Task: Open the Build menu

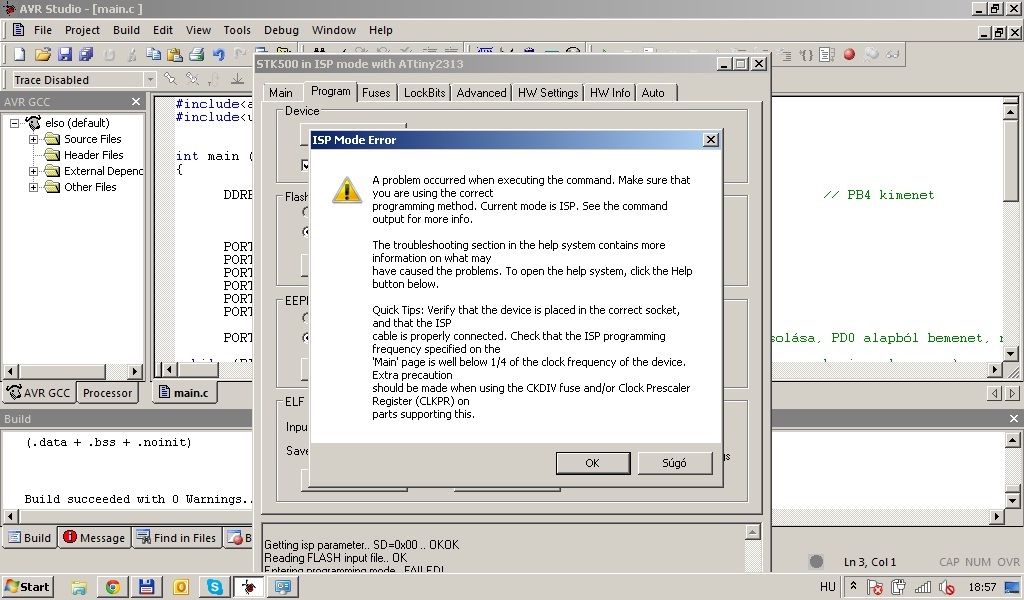Action: [x=126, y=30]
